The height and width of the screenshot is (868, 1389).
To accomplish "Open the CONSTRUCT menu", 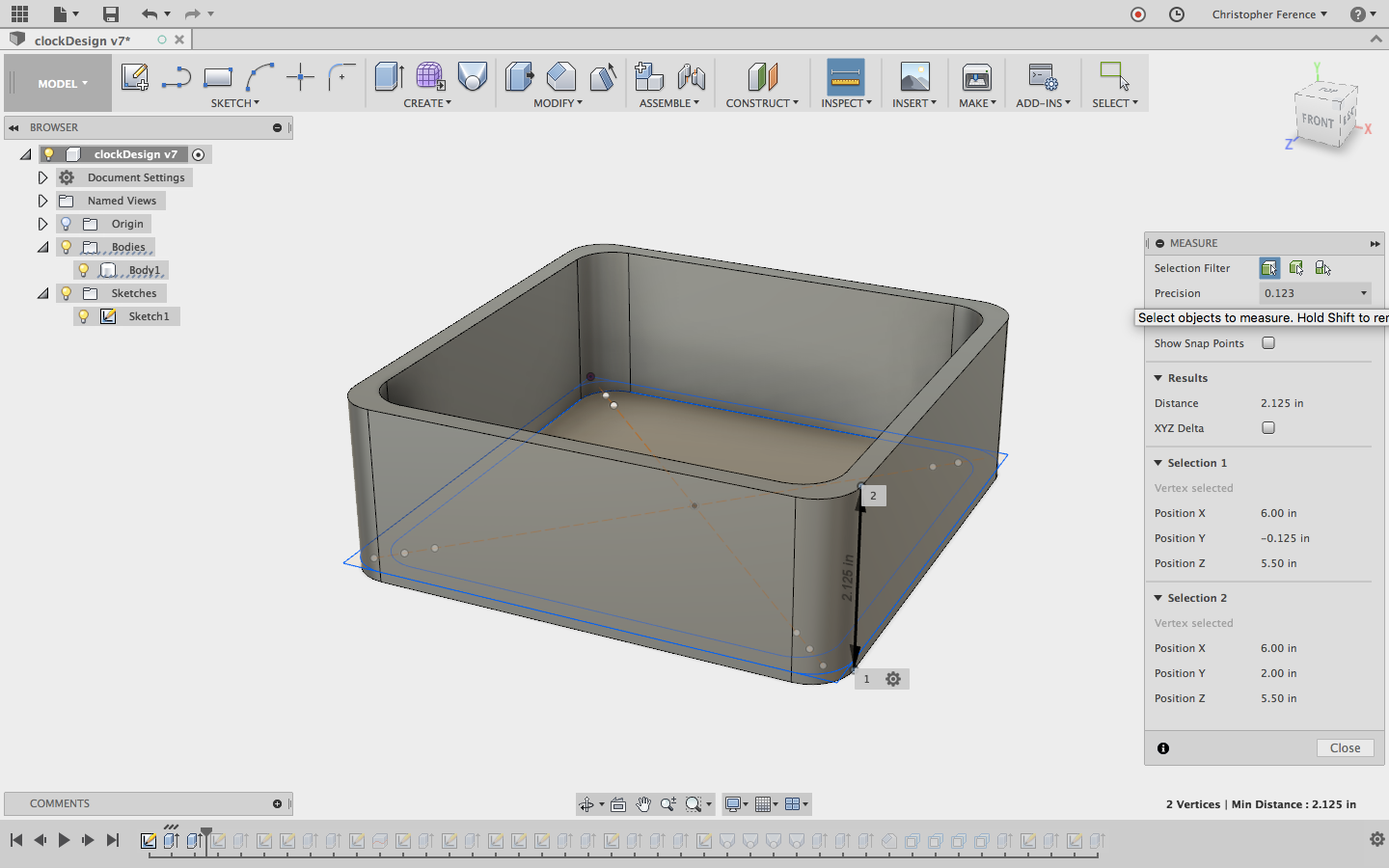I will coord(762,103).
